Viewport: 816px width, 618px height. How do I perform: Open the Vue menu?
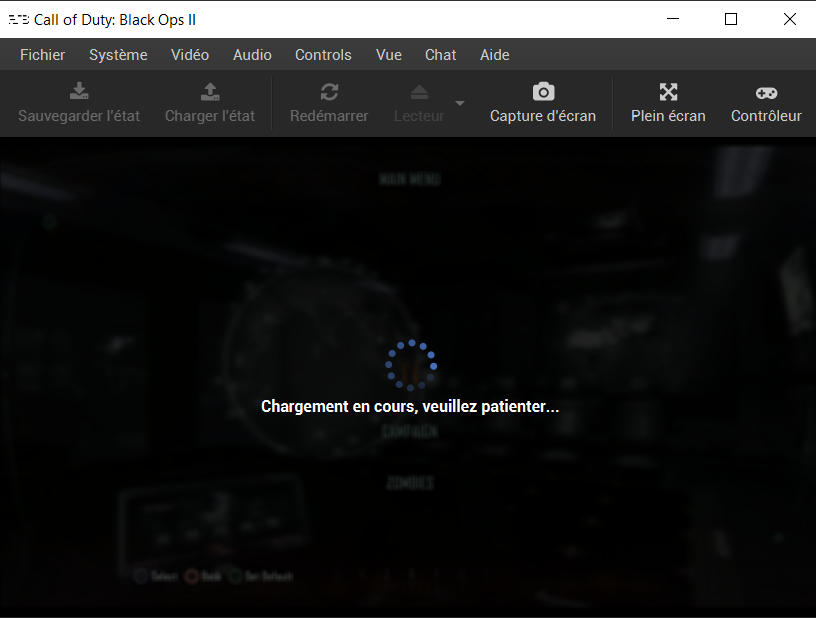tap(389, 55)
